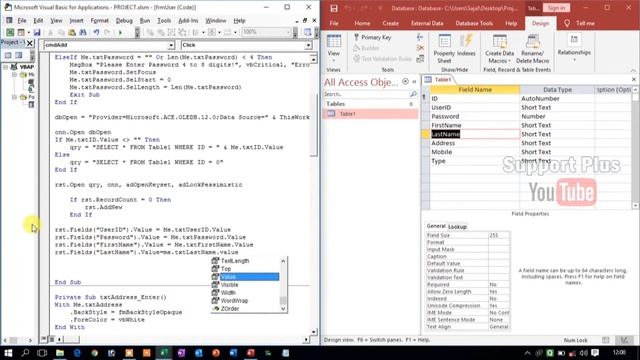This screenshot has width=640, height=360.
Task: Open Insert UserForm dropdown arrow in VBA toolbar
Action: point(28,33)
